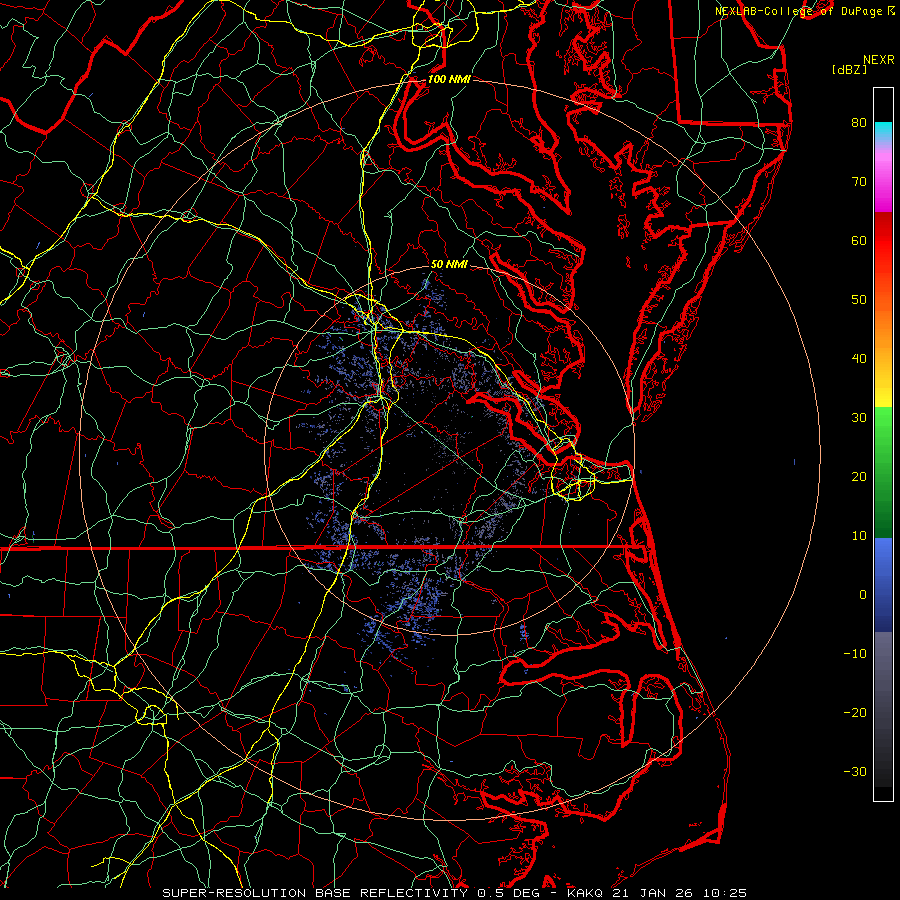Click the 0 value on the dBZ scale
The image size is (900, 900).
tap(863, 595)
